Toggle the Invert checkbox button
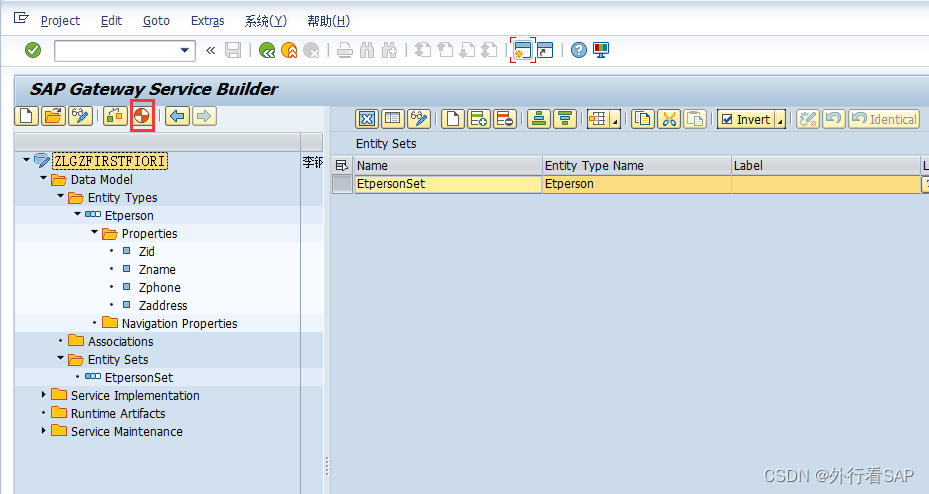Viewport: 929px width, 494px height. (747, 119)
